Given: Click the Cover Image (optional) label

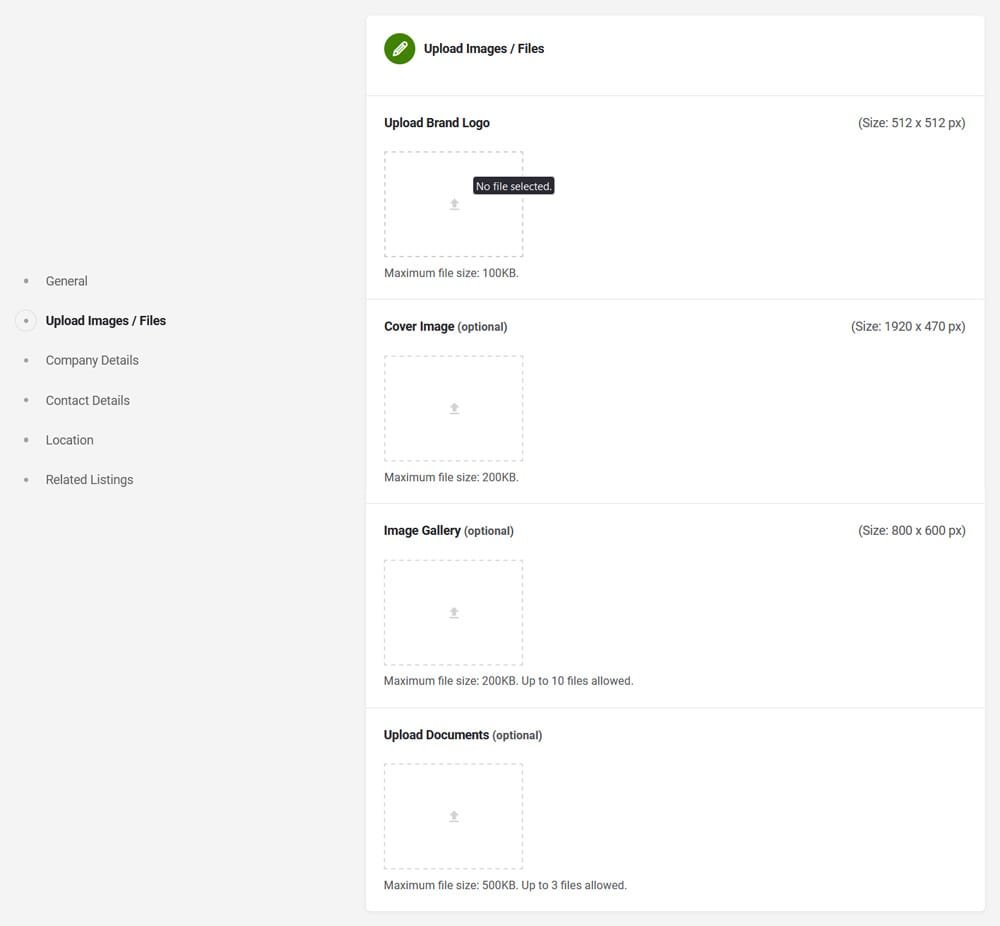Looking at the screenshot, I should pyautogui.click(x=445, y=327).
